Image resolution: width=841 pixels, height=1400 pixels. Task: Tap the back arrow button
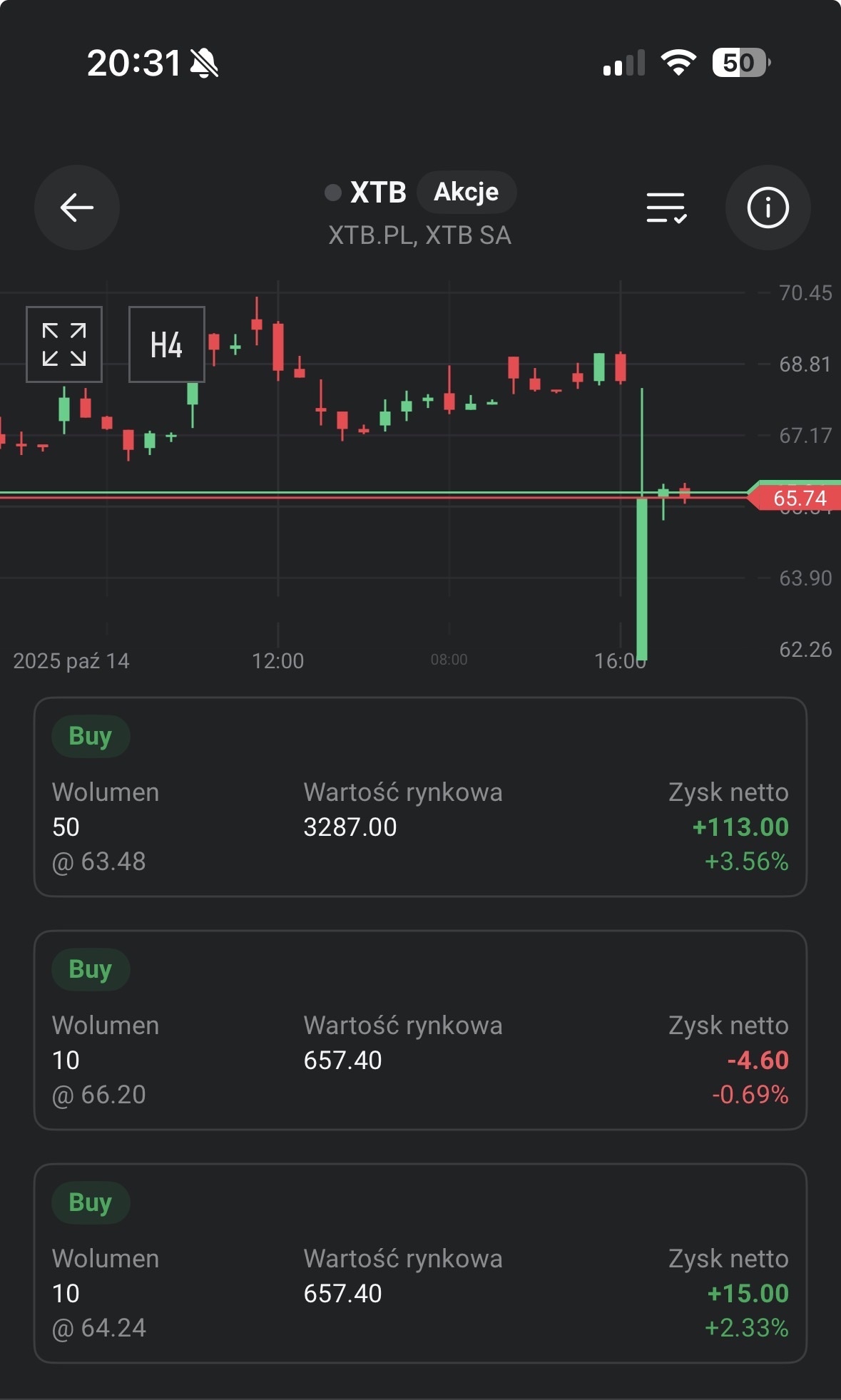click(x=77, y=208)
